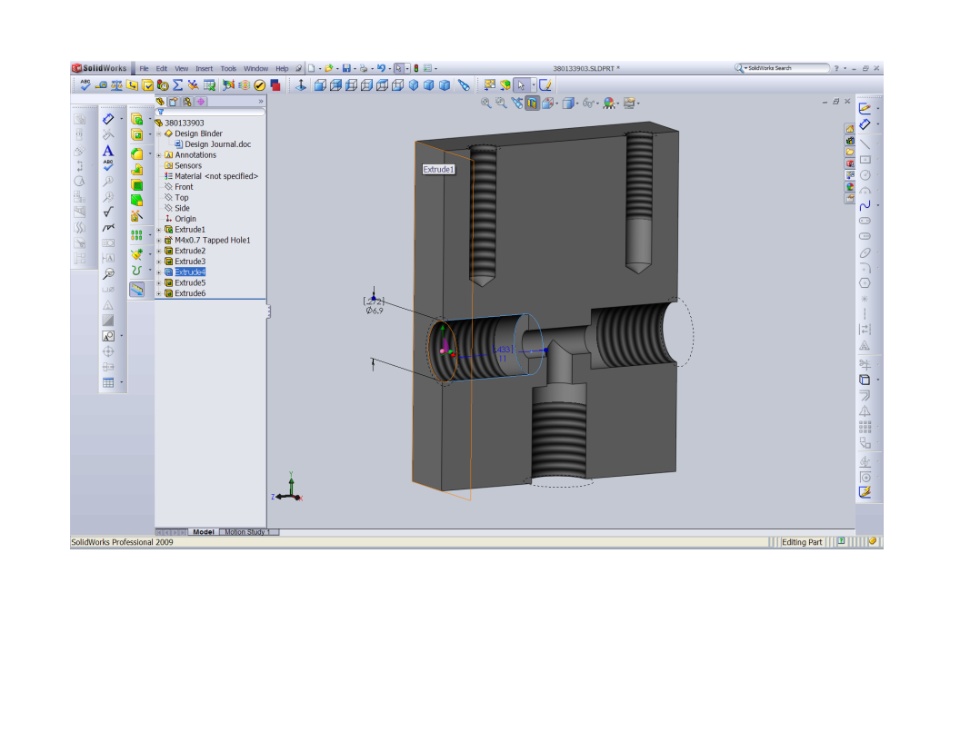Open the Hide/Show Items dropdown arrow

coord(597,103)
